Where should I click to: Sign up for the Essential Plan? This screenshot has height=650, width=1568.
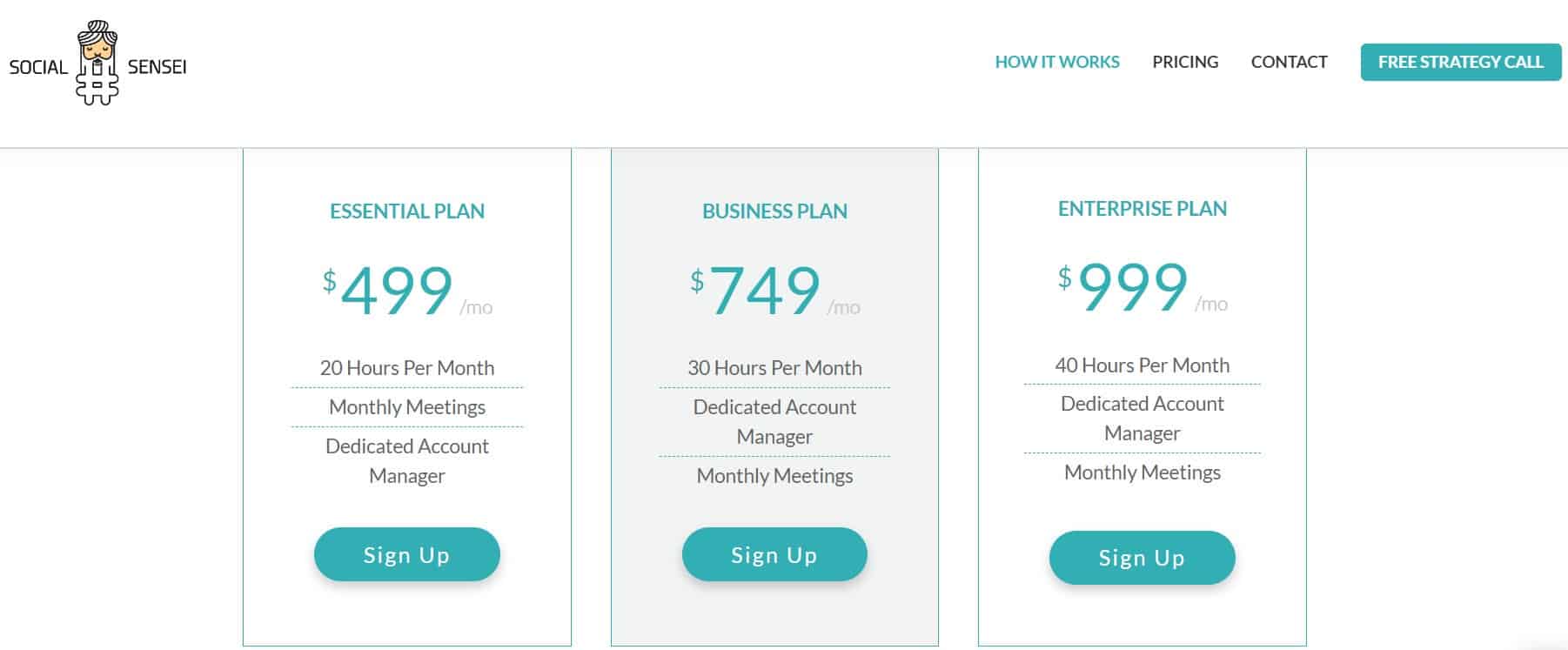[407, 554]
